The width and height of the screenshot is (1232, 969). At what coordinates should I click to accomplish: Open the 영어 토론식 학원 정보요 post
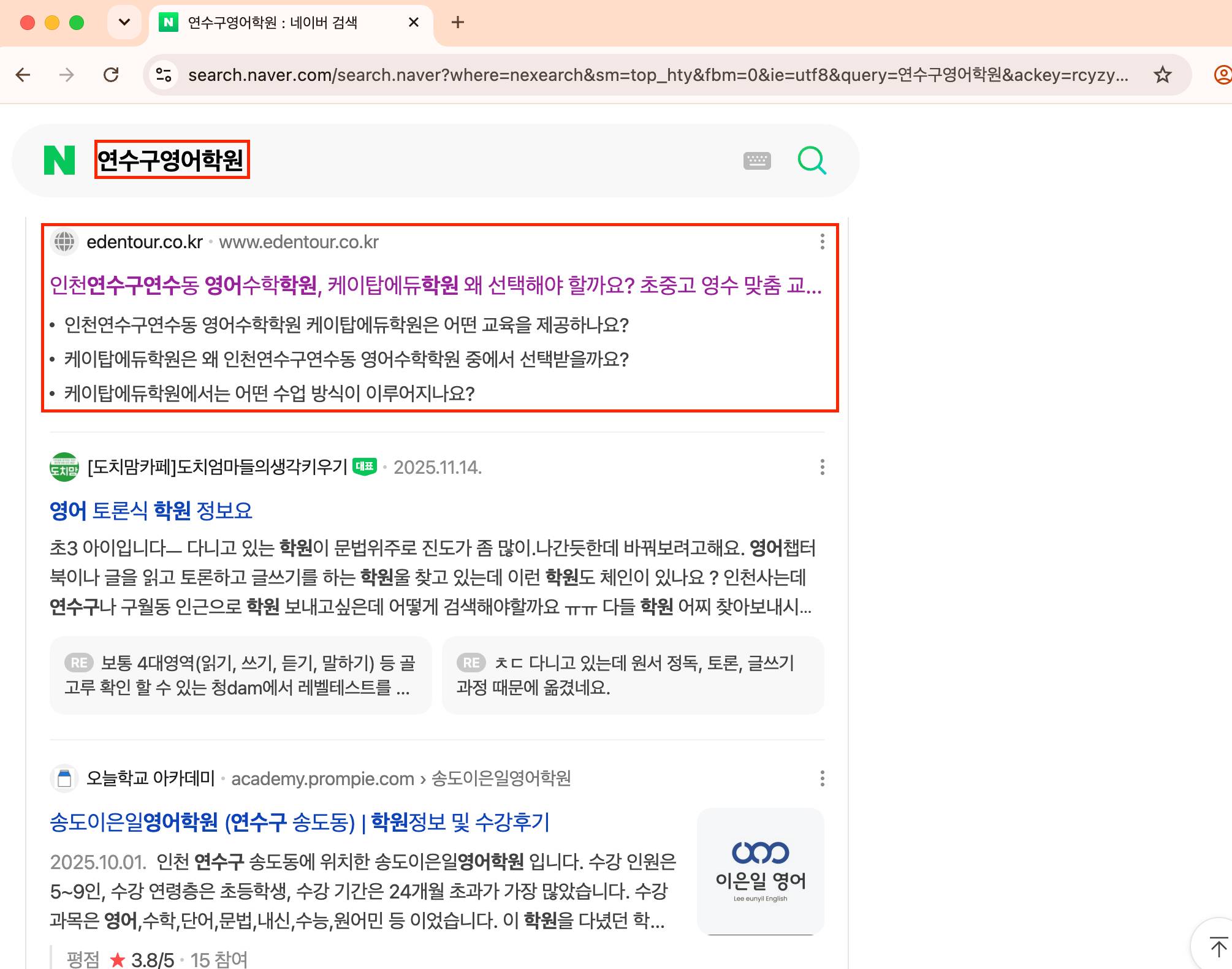click(x=151, y=510)
